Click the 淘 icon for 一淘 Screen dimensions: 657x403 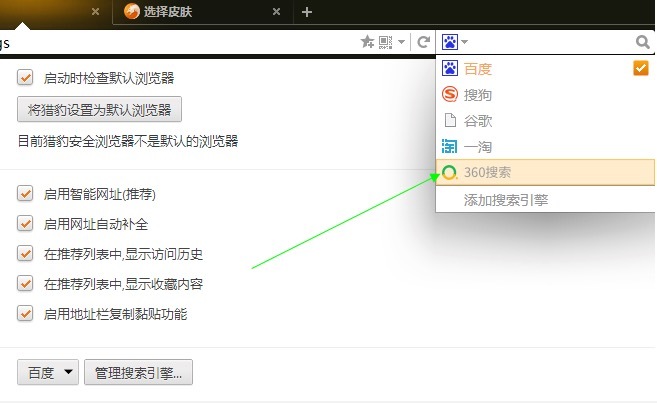pos(450,146)
